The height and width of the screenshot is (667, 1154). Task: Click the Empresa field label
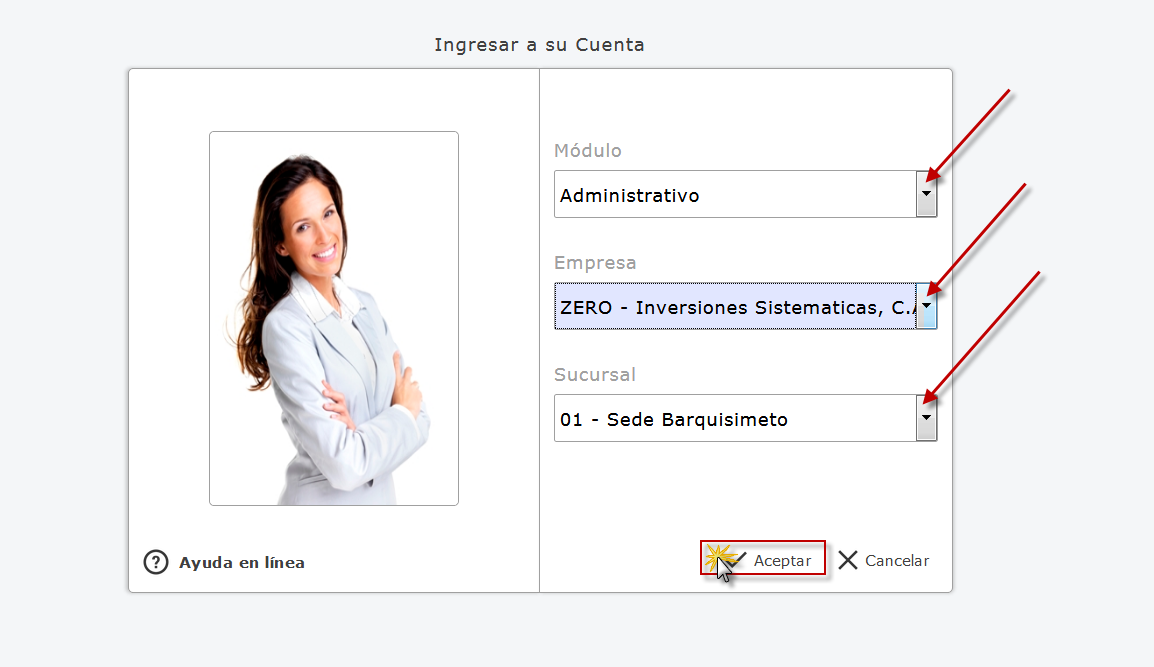coord(595,263)
